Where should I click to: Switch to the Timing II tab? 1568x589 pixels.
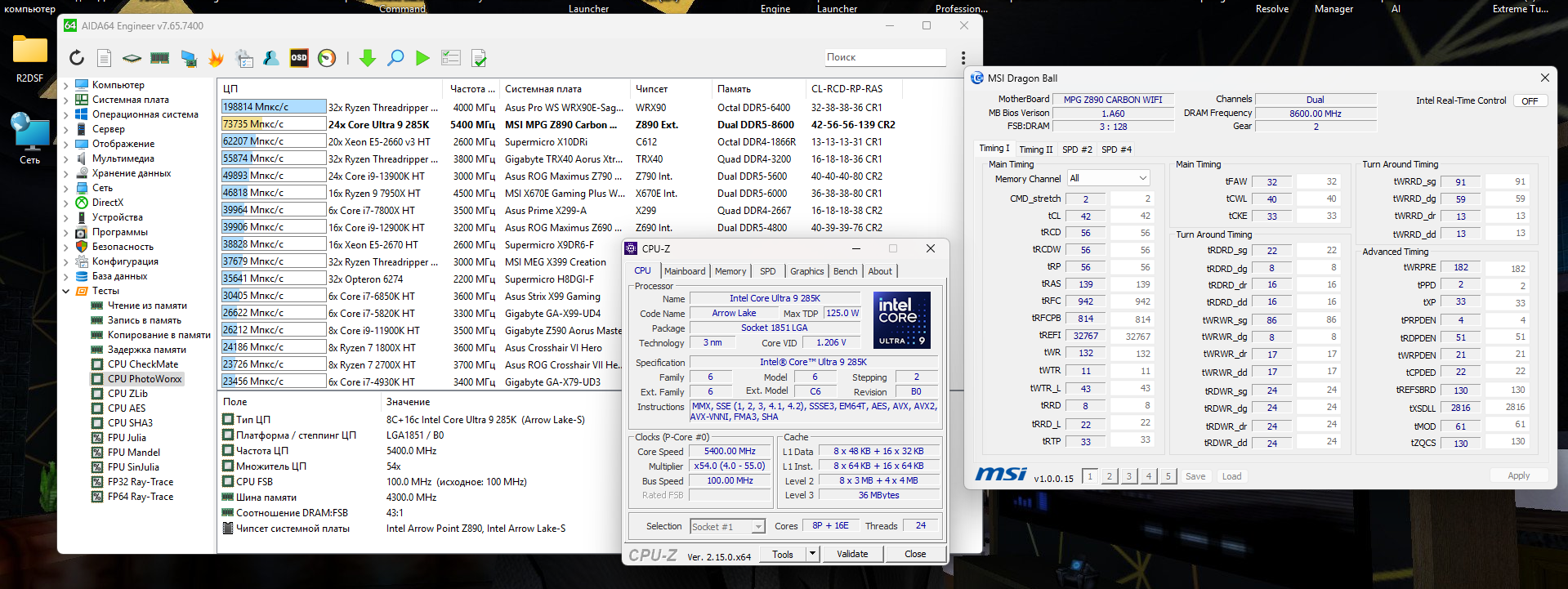click(x=1036, y=149)
